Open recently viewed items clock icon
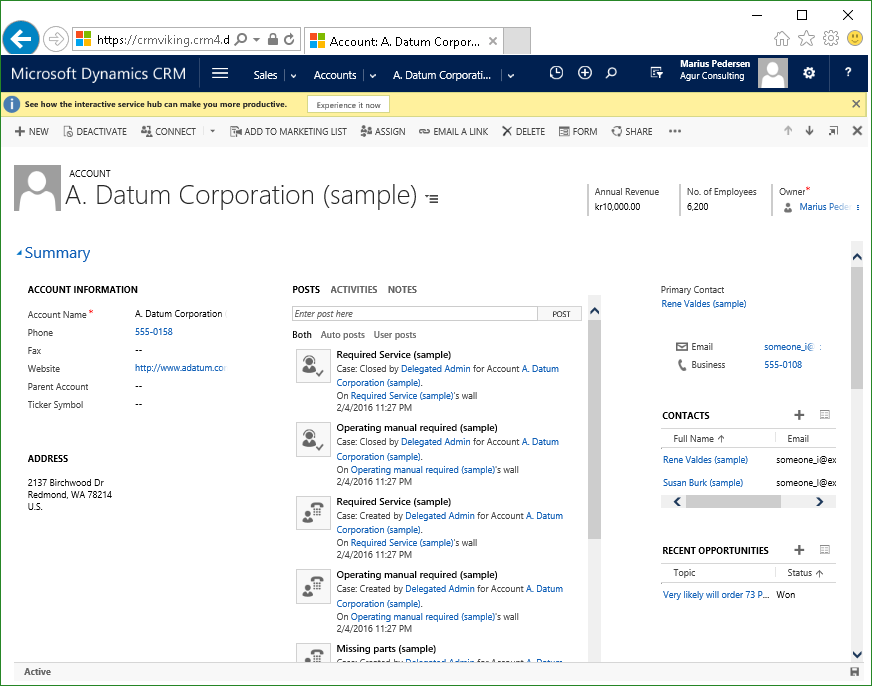Screen dimensions: 872x686 pyautogui.click(x=556, y=73)
